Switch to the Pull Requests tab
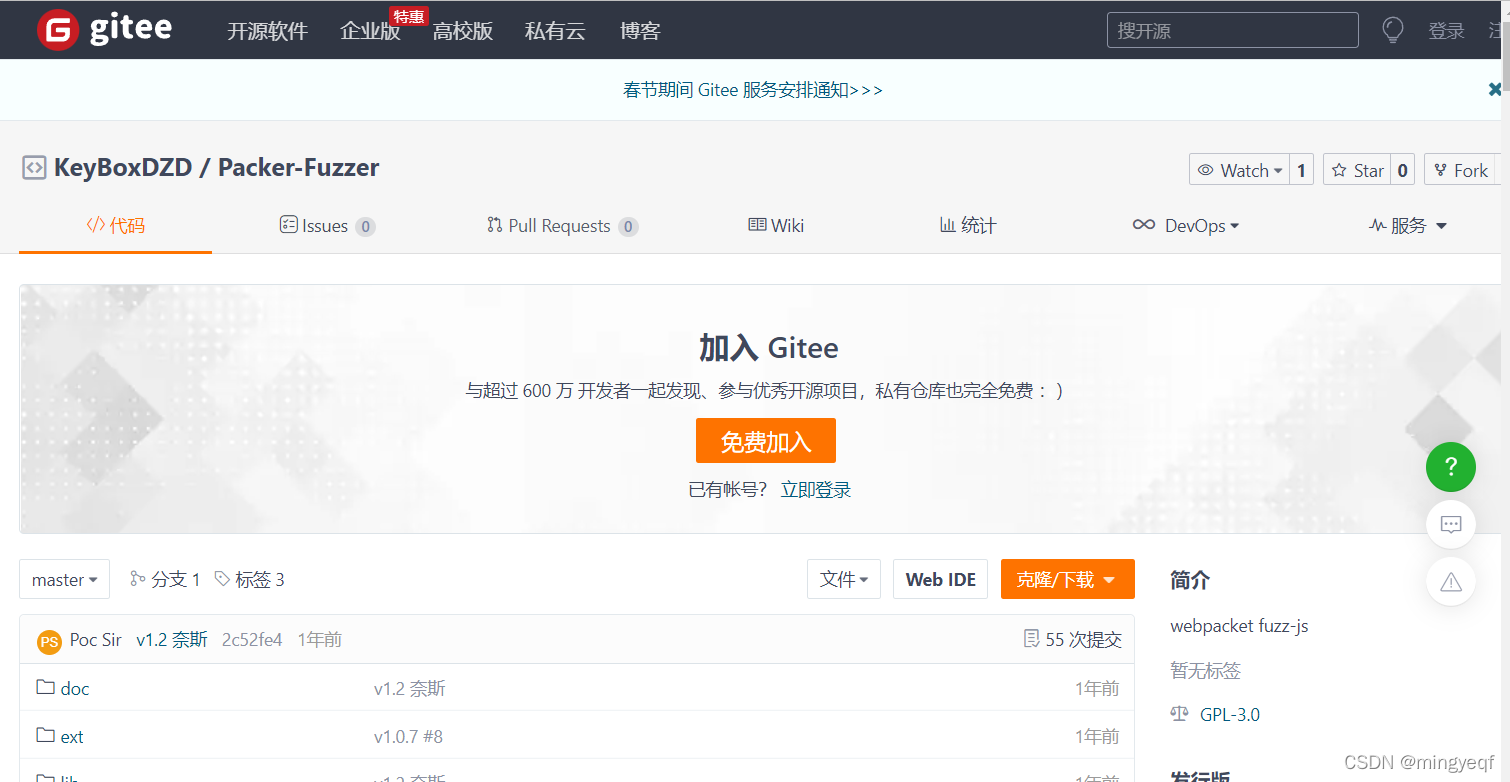 coord(562,225)
